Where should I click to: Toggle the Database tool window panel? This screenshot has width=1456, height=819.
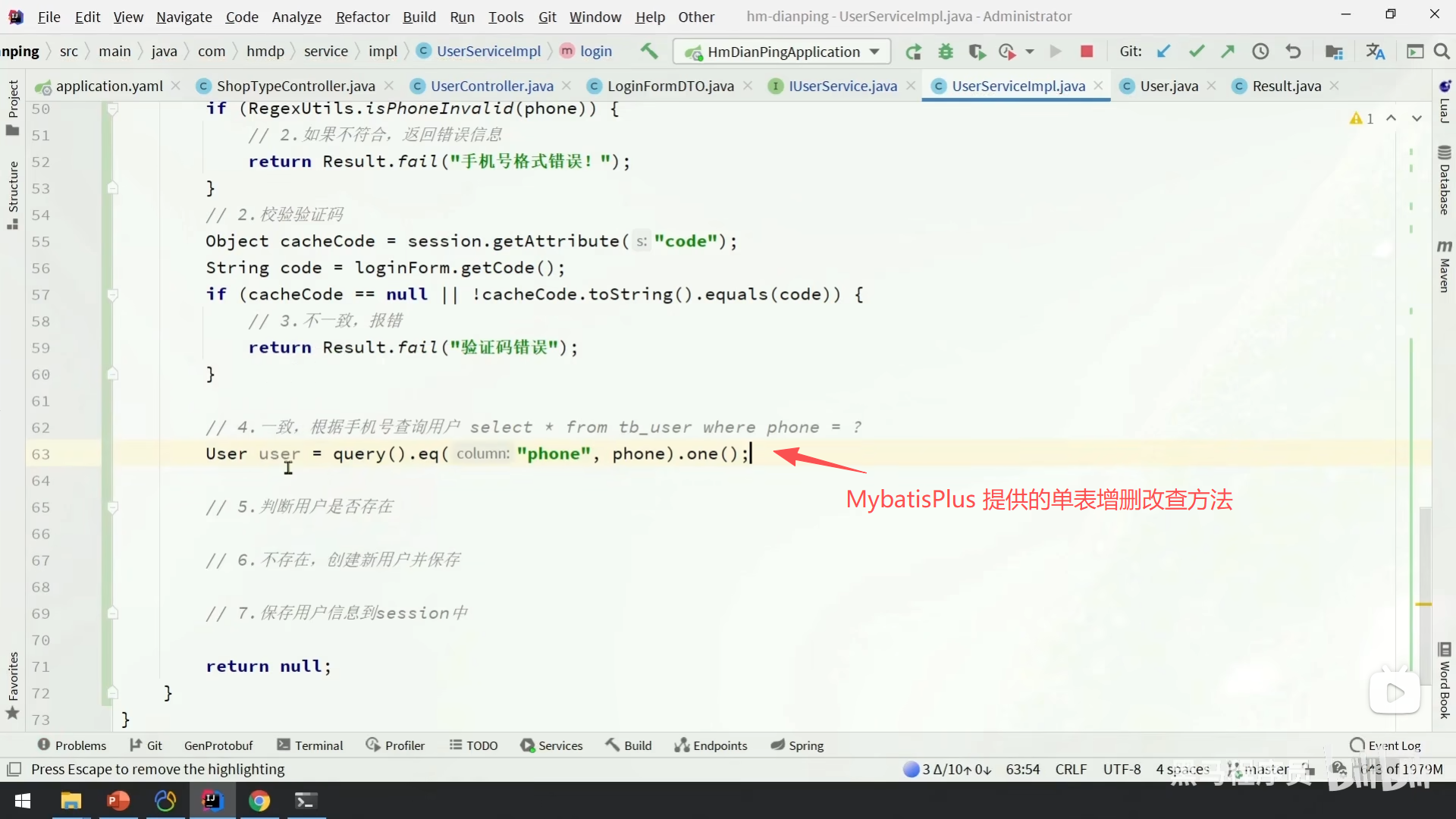pos(1444,180)
